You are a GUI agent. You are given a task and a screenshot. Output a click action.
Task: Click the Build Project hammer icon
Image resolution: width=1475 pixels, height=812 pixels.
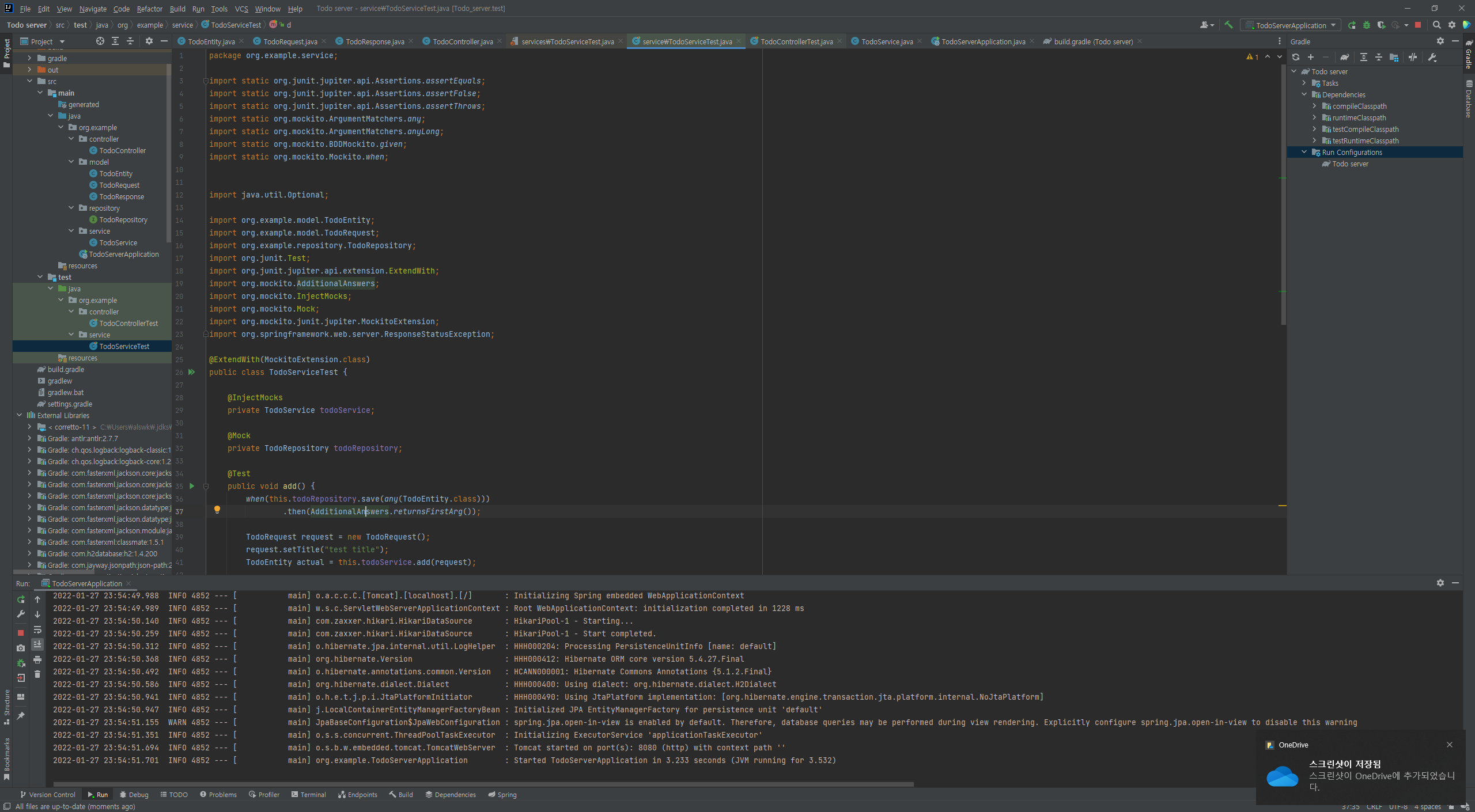click(x=1228, y=25)
